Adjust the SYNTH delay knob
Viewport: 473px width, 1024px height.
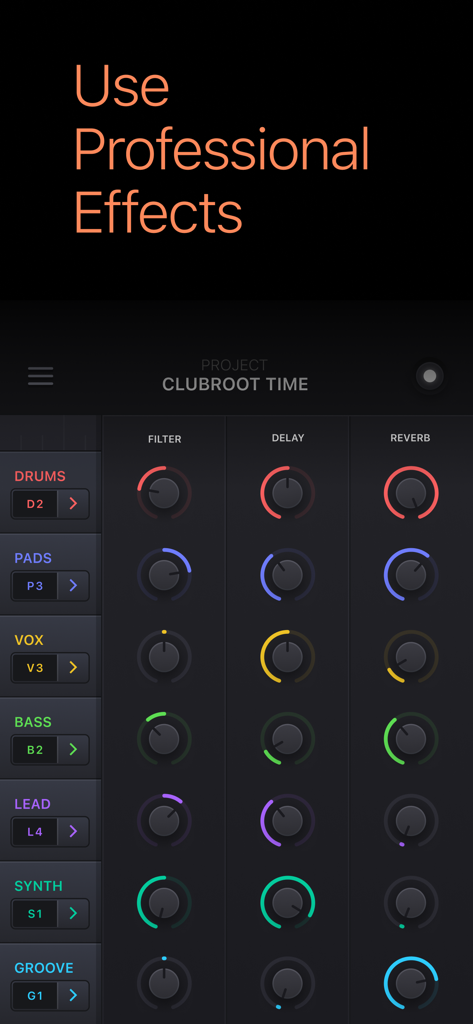[287, 903]
